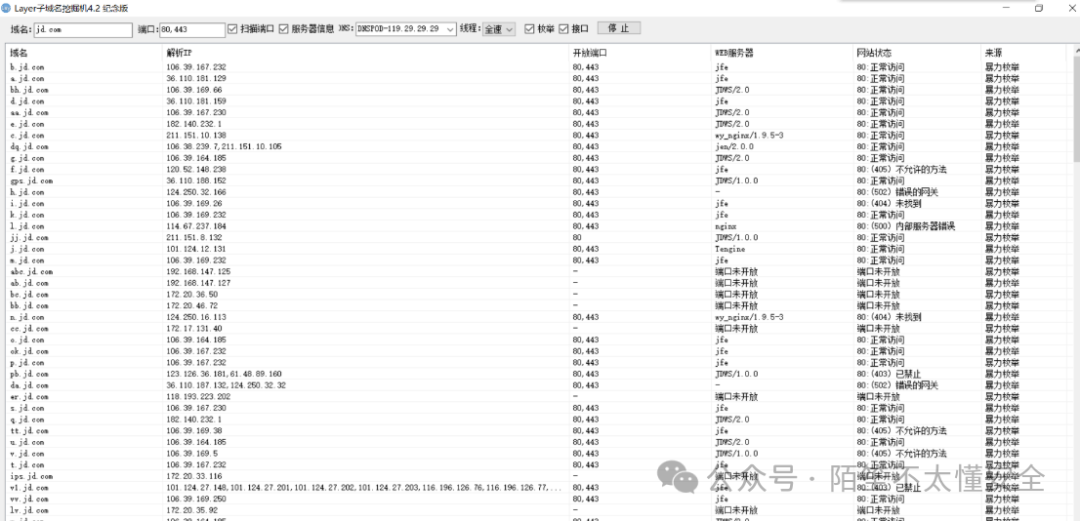Viewport: 1080px width, 521px height.
Task: Select the h.jd.com domain
Action: tap(28, 192)
